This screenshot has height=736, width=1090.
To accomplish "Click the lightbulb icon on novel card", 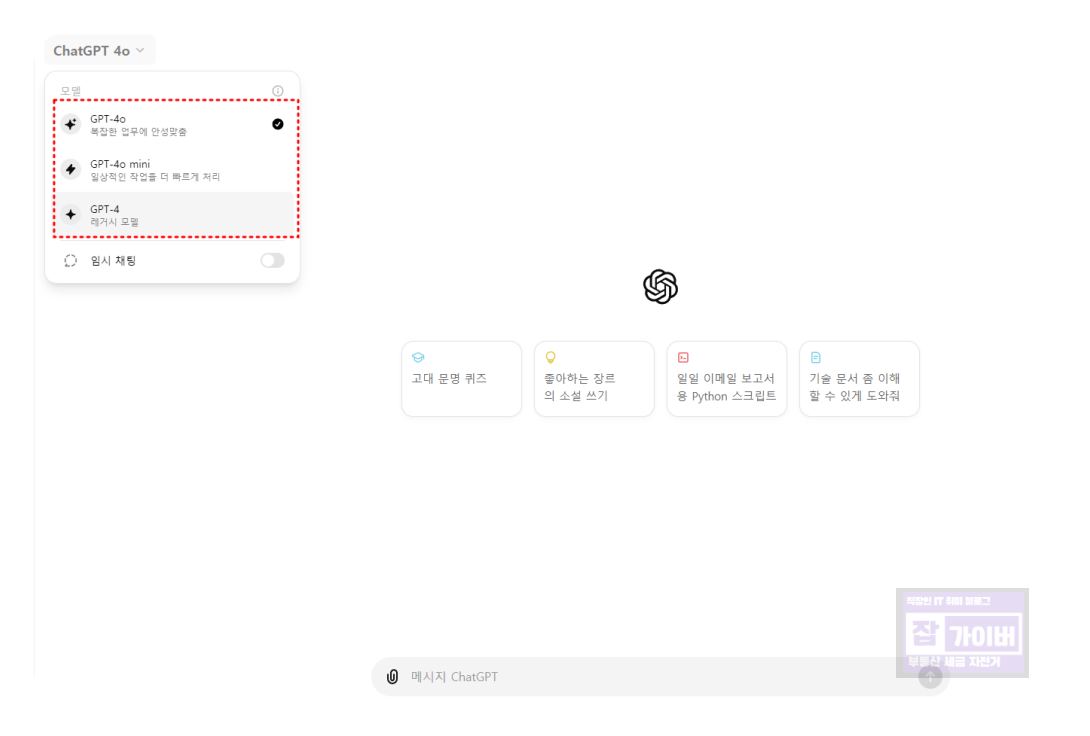I will click(551, 357).
